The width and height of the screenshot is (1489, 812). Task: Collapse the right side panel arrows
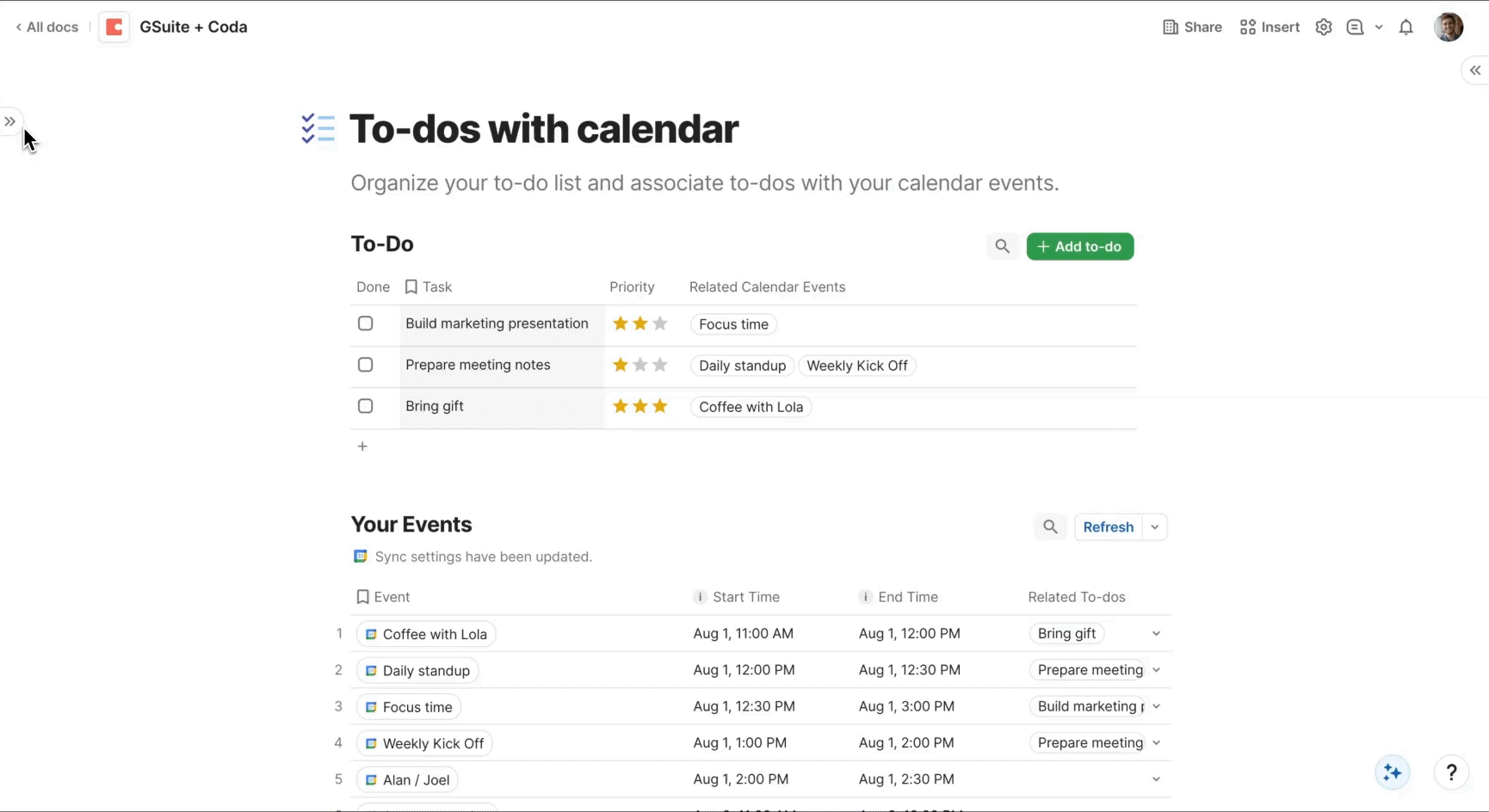[1475, 71]
